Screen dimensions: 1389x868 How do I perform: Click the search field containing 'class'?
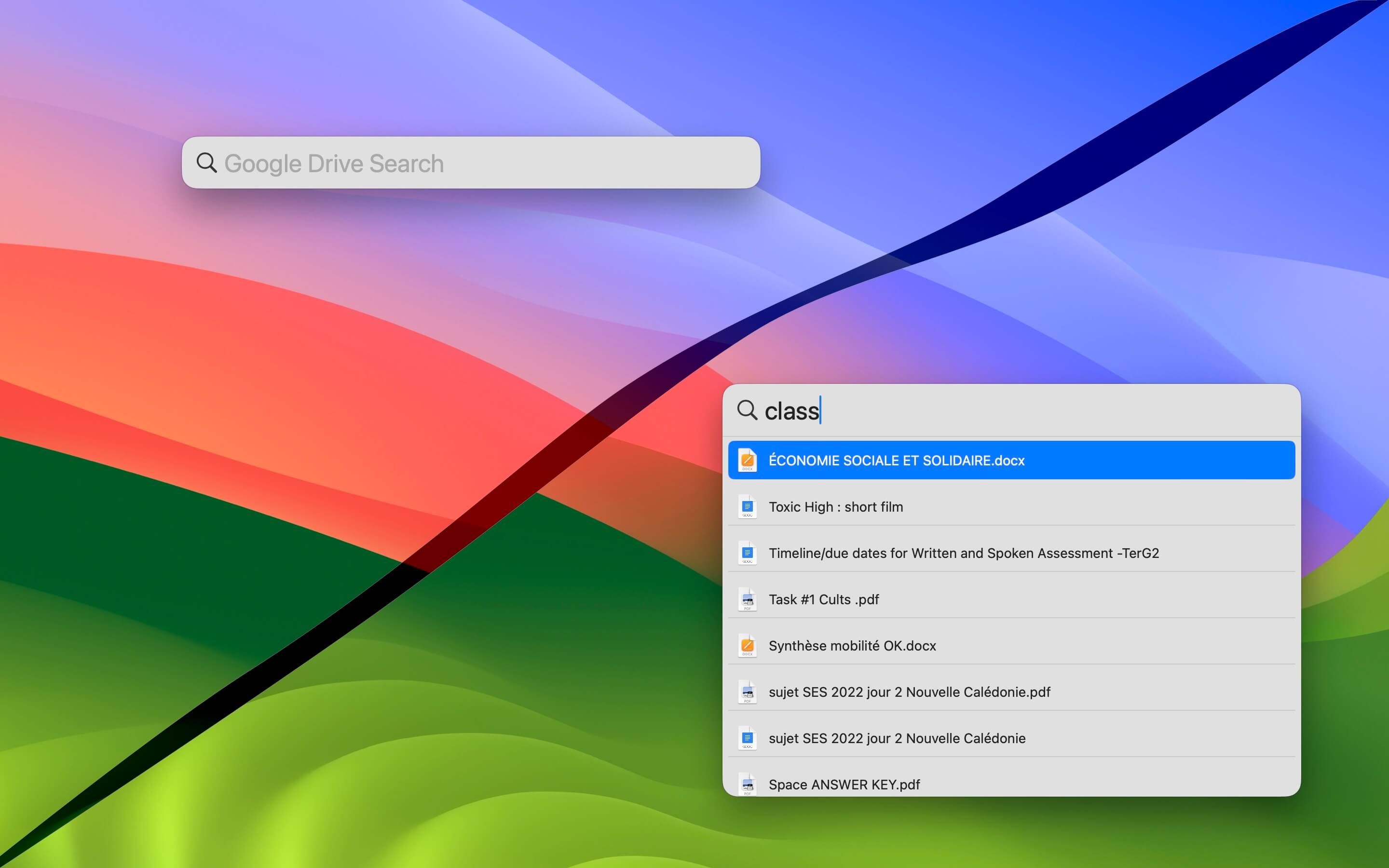point(1011,410)
